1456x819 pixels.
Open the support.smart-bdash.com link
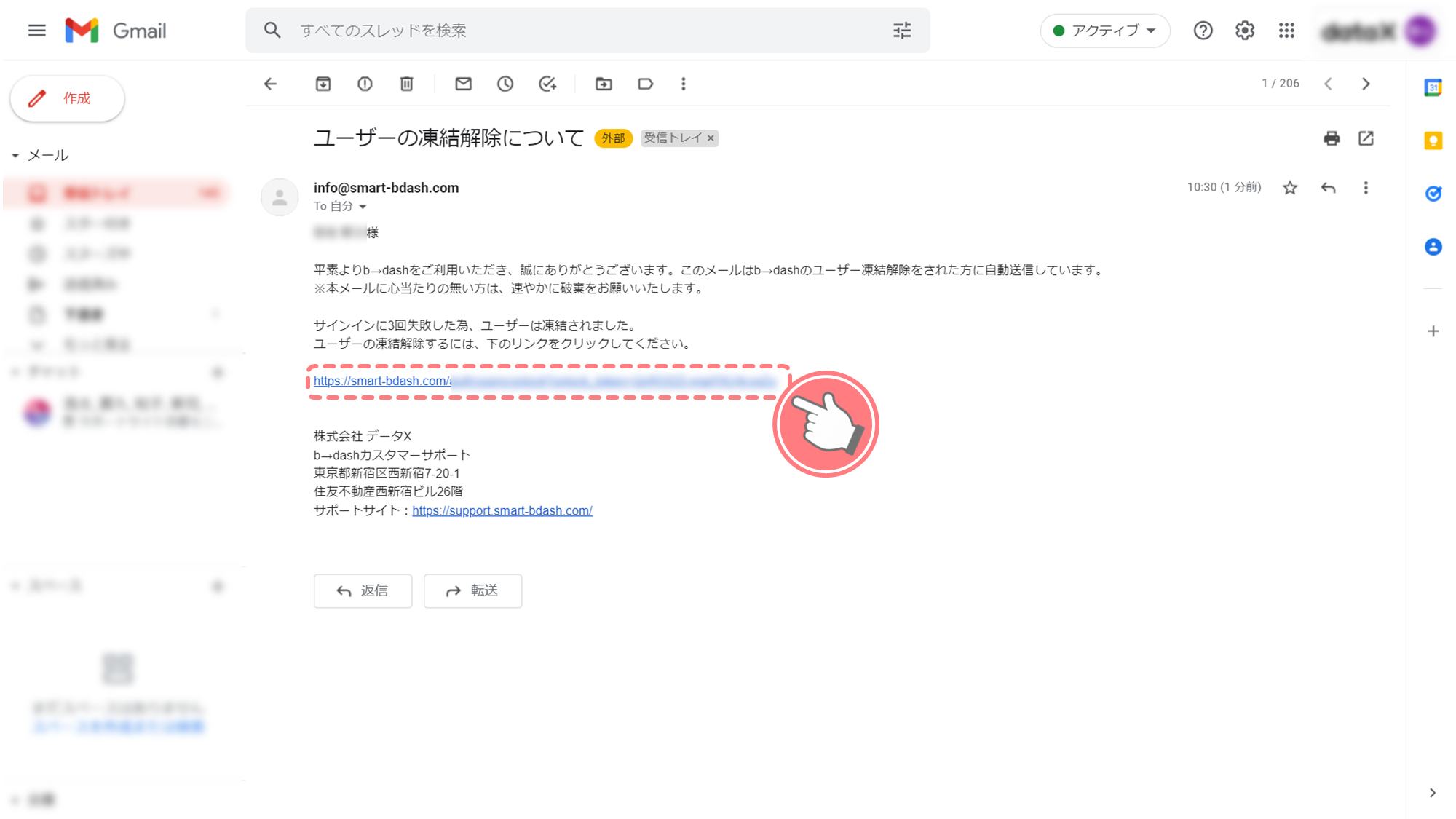pyautogui.click(x=502, y=510)
